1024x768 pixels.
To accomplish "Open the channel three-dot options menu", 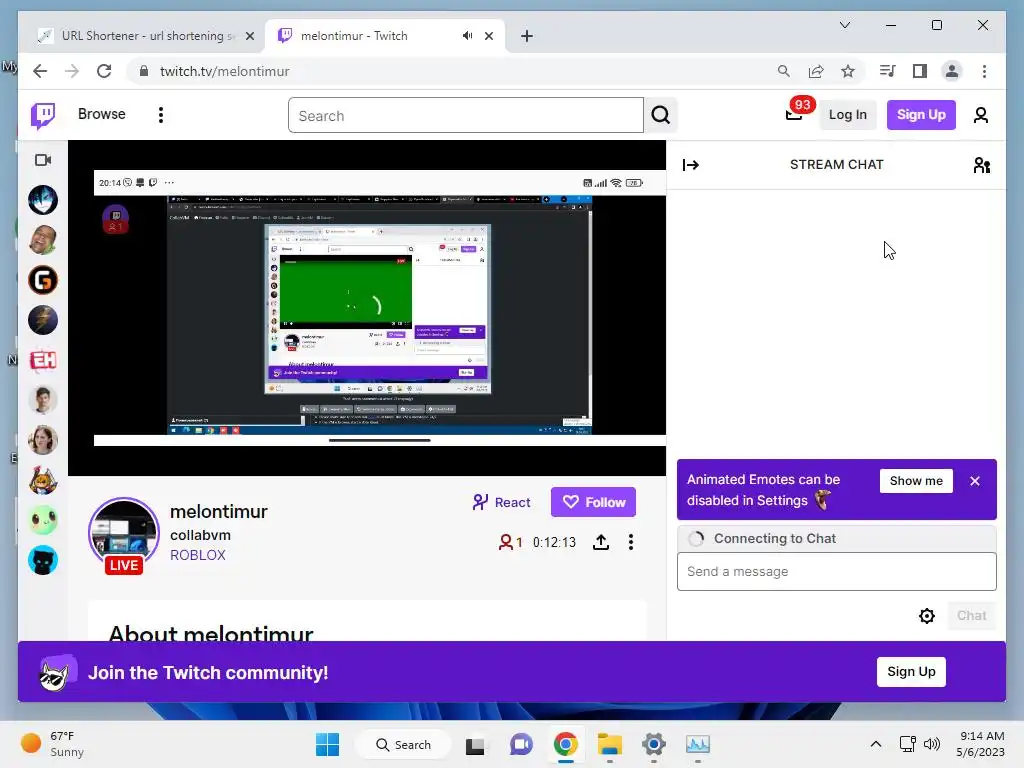I will pyautogui.click(x=630, y=542).
